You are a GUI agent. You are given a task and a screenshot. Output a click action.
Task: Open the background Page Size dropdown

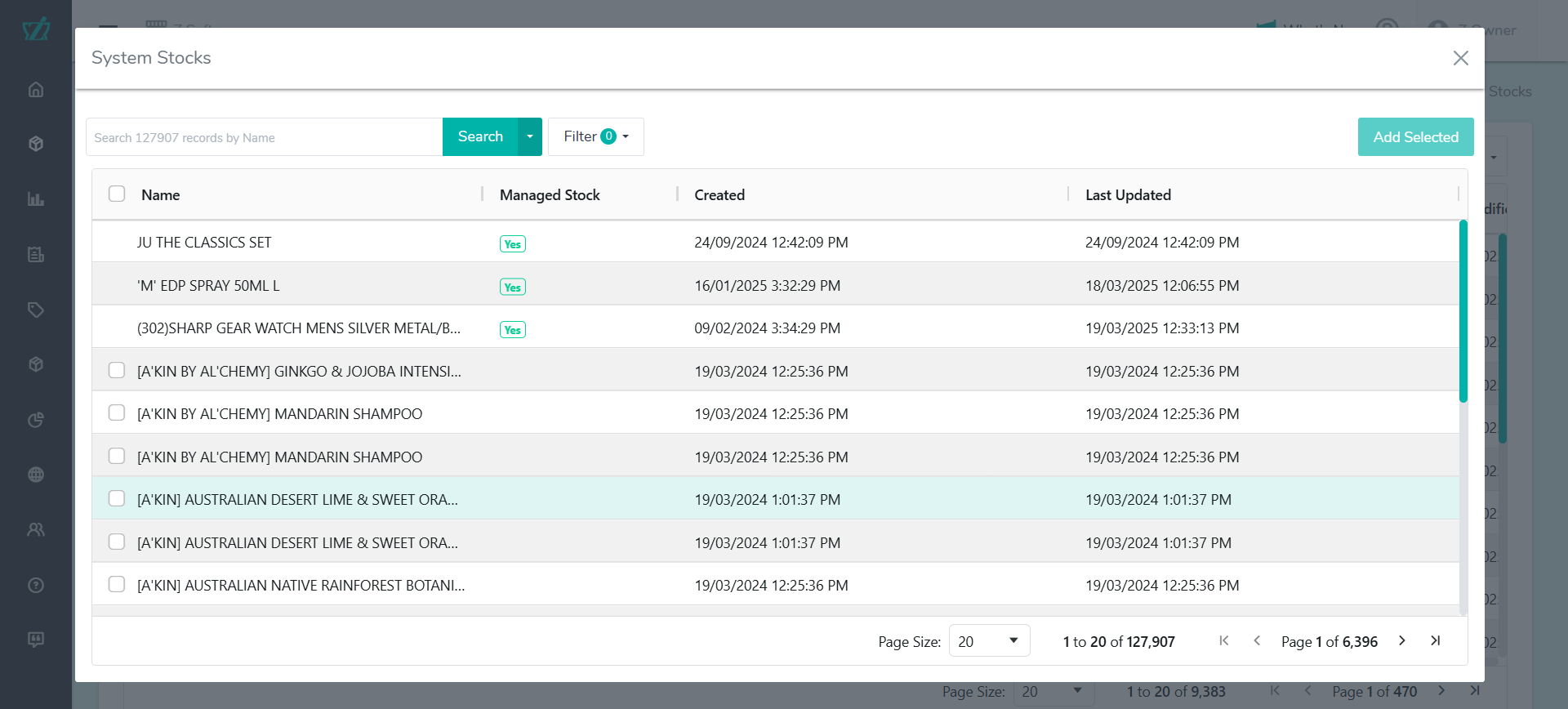tap(1053, 692)
